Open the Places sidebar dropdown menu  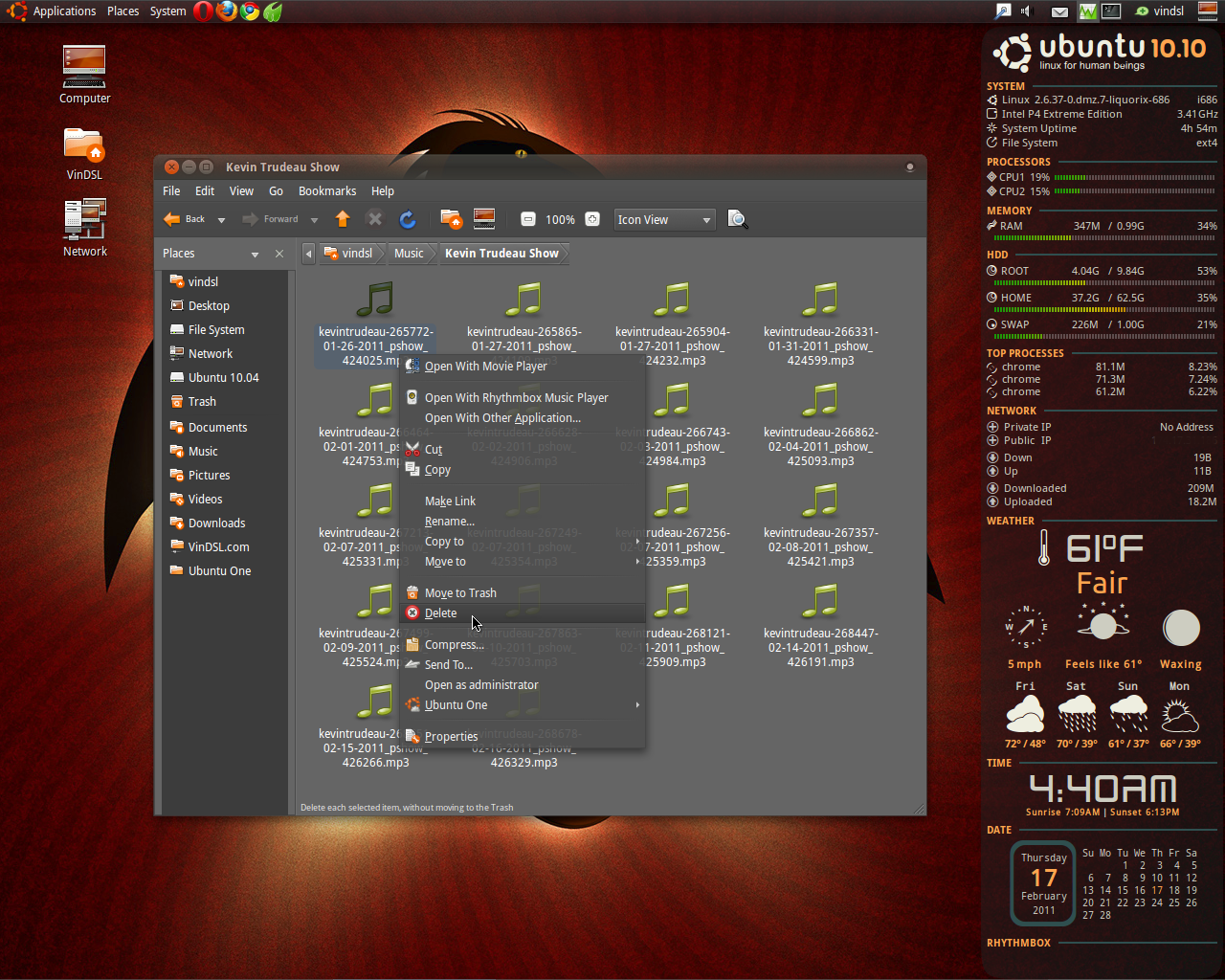pos(255,253)
